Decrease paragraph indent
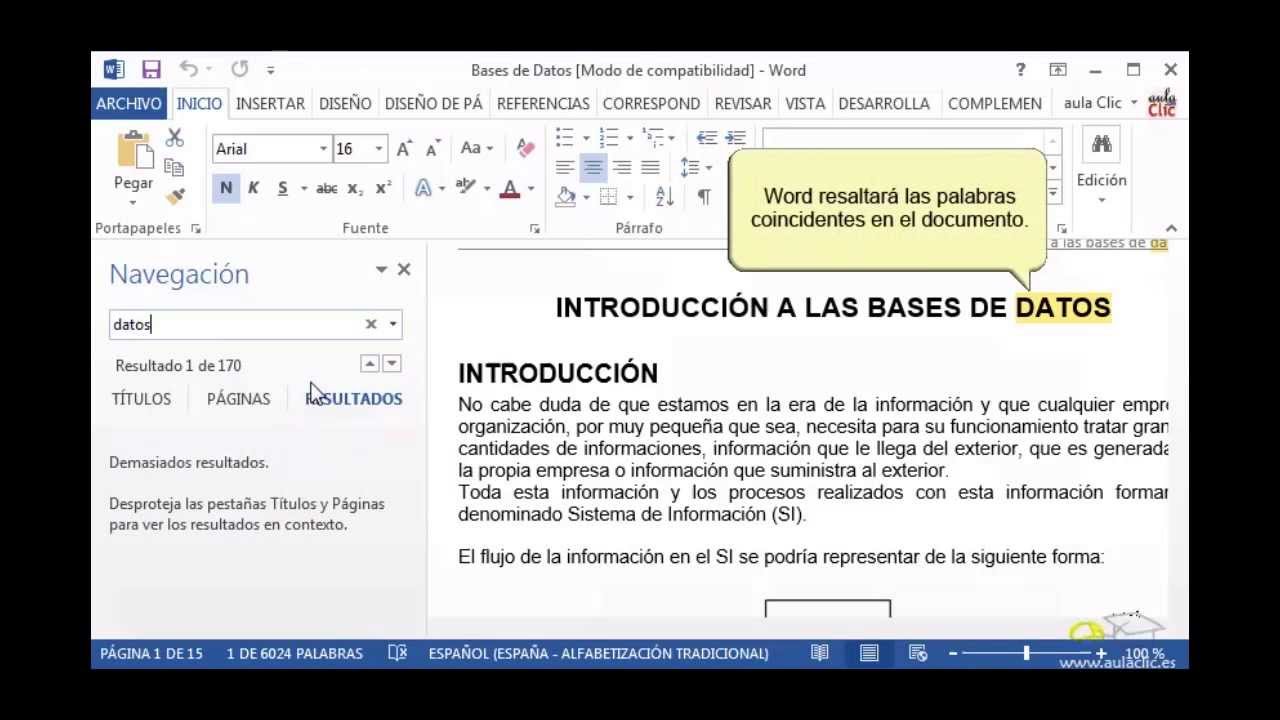This screenshot has width=1280, height=720. [x=706, y=138]
